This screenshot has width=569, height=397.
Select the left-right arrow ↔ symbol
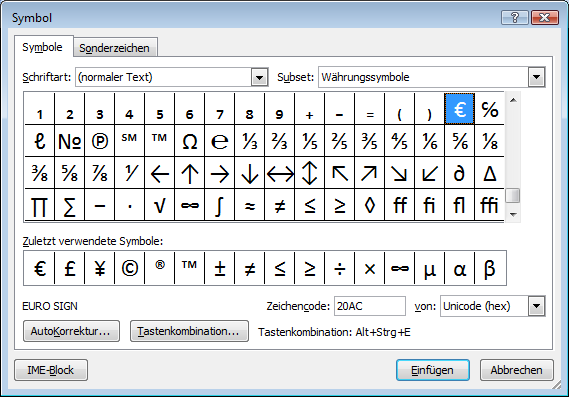pos(279,173)
